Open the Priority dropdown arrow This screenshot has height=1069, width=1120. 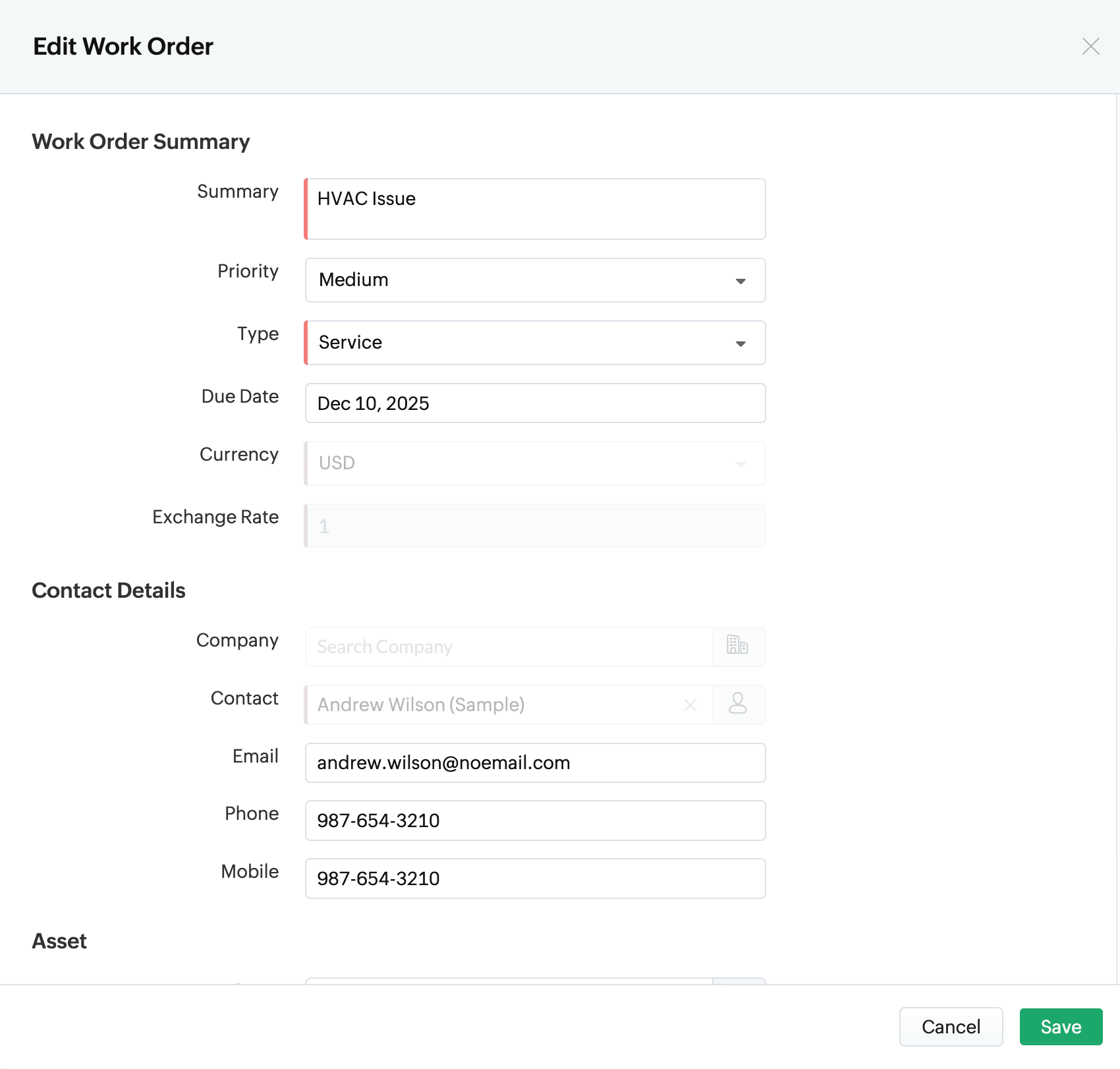[x=741, y=281]
